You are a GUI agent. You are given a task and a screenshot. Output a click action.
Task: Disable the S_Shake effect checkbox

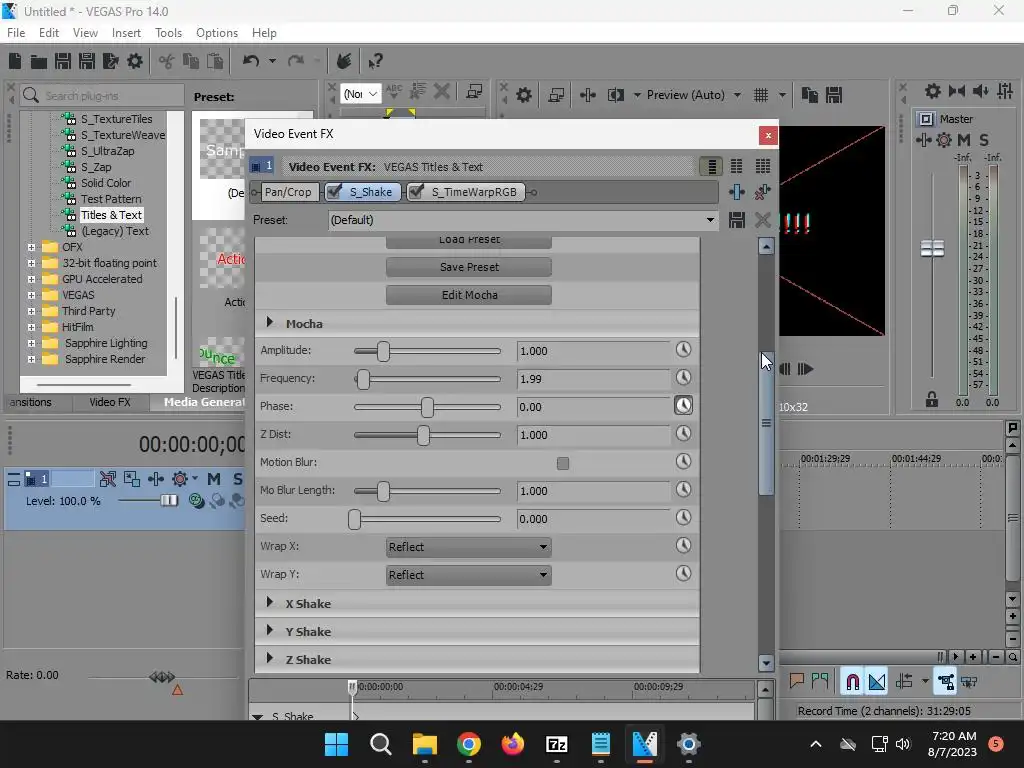point(334,191)
